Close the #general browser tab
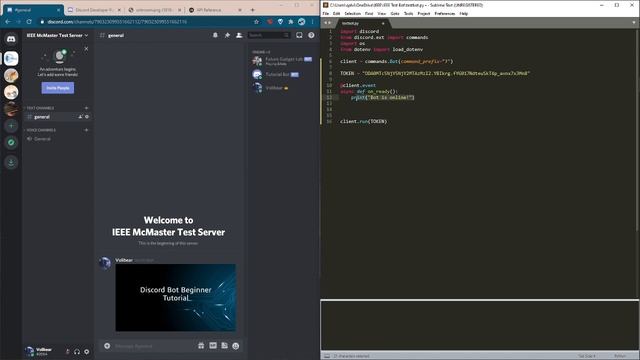The height and width of the screenshot is (360, 640). coord(58,10)
